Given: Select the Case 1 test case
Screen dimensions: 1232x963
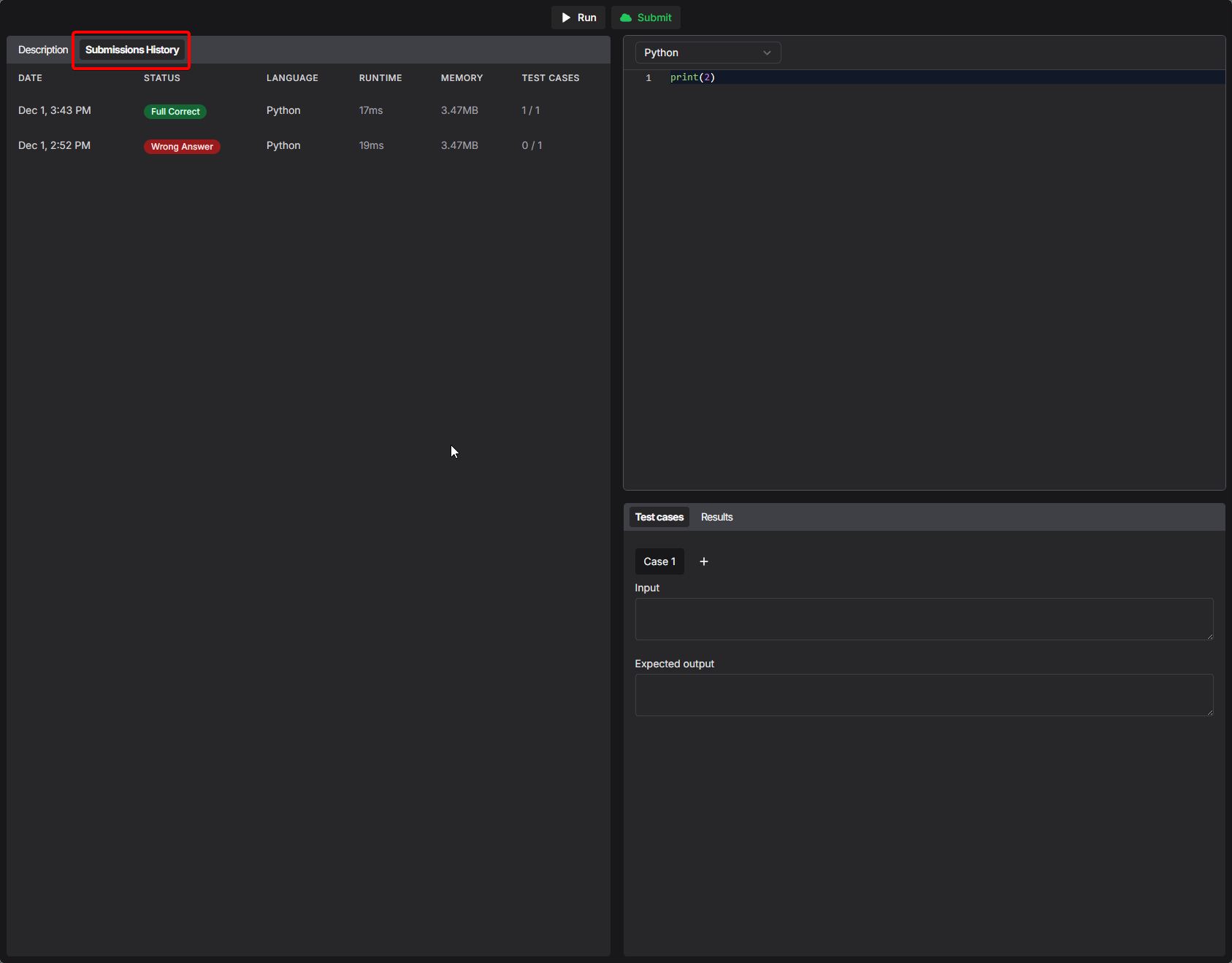Looking at the screenshot, I should pos(659,561).
